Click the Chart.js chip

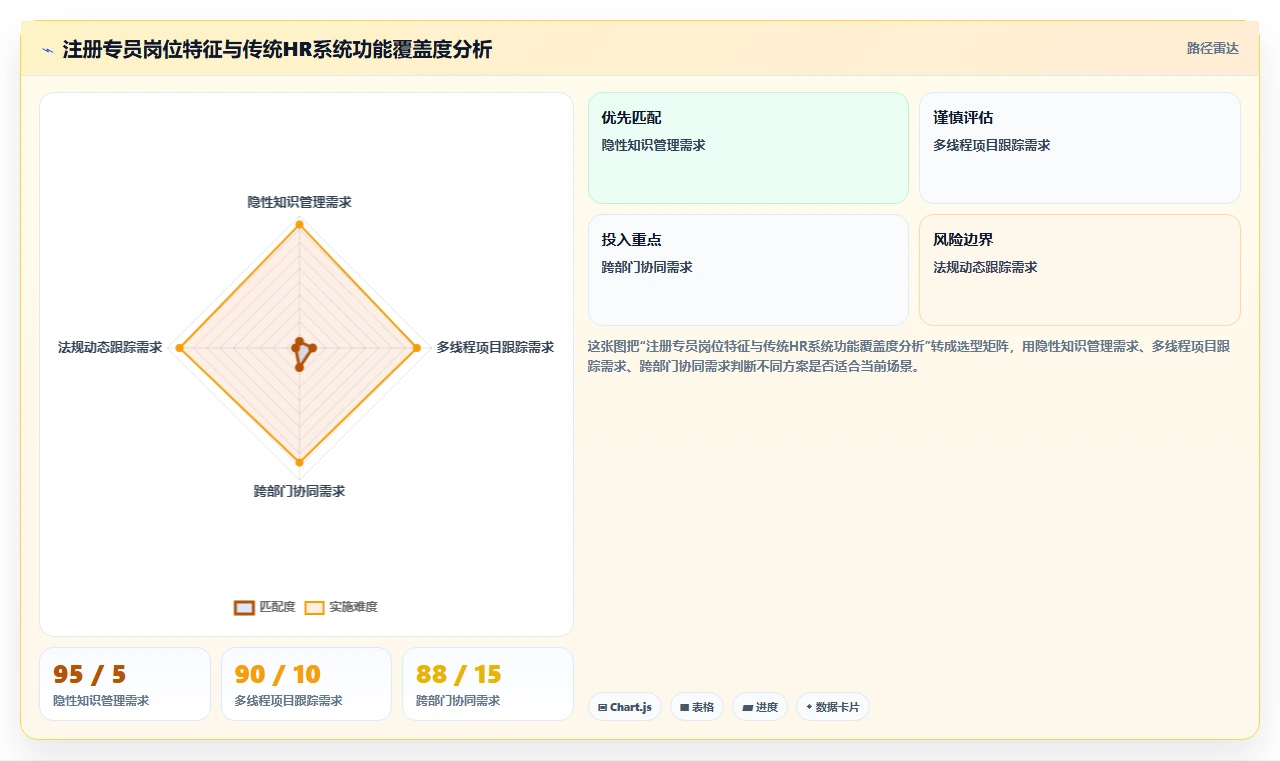(625, 707)
